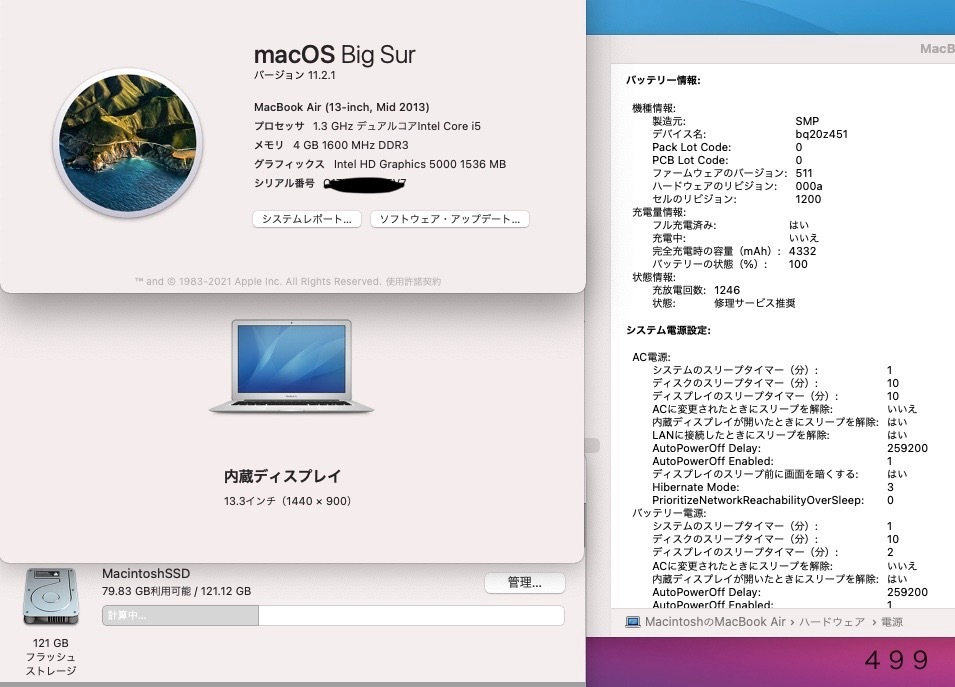Select MacBook Air (13-inch, Mid 2013) text

(x=342, y=107)
